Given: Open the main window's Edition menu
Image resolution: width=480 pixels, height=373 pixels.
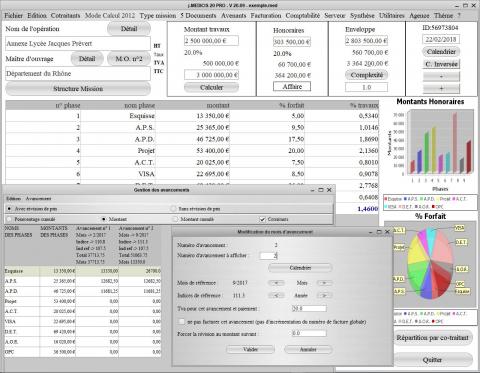Looking at the screenshot, I should click(x=37, y=16).
